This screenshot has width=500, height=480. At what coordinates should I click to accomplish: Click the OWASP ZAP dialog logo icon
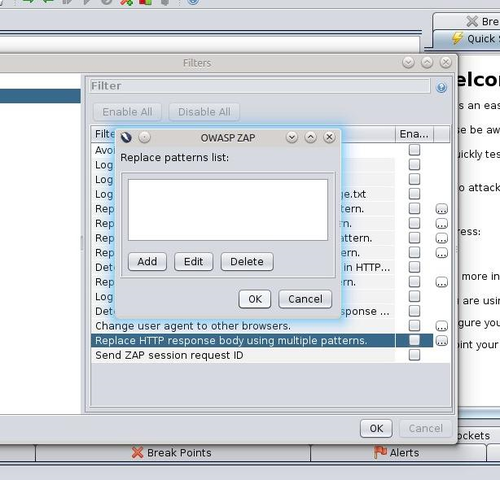click(x=126, y=137)
